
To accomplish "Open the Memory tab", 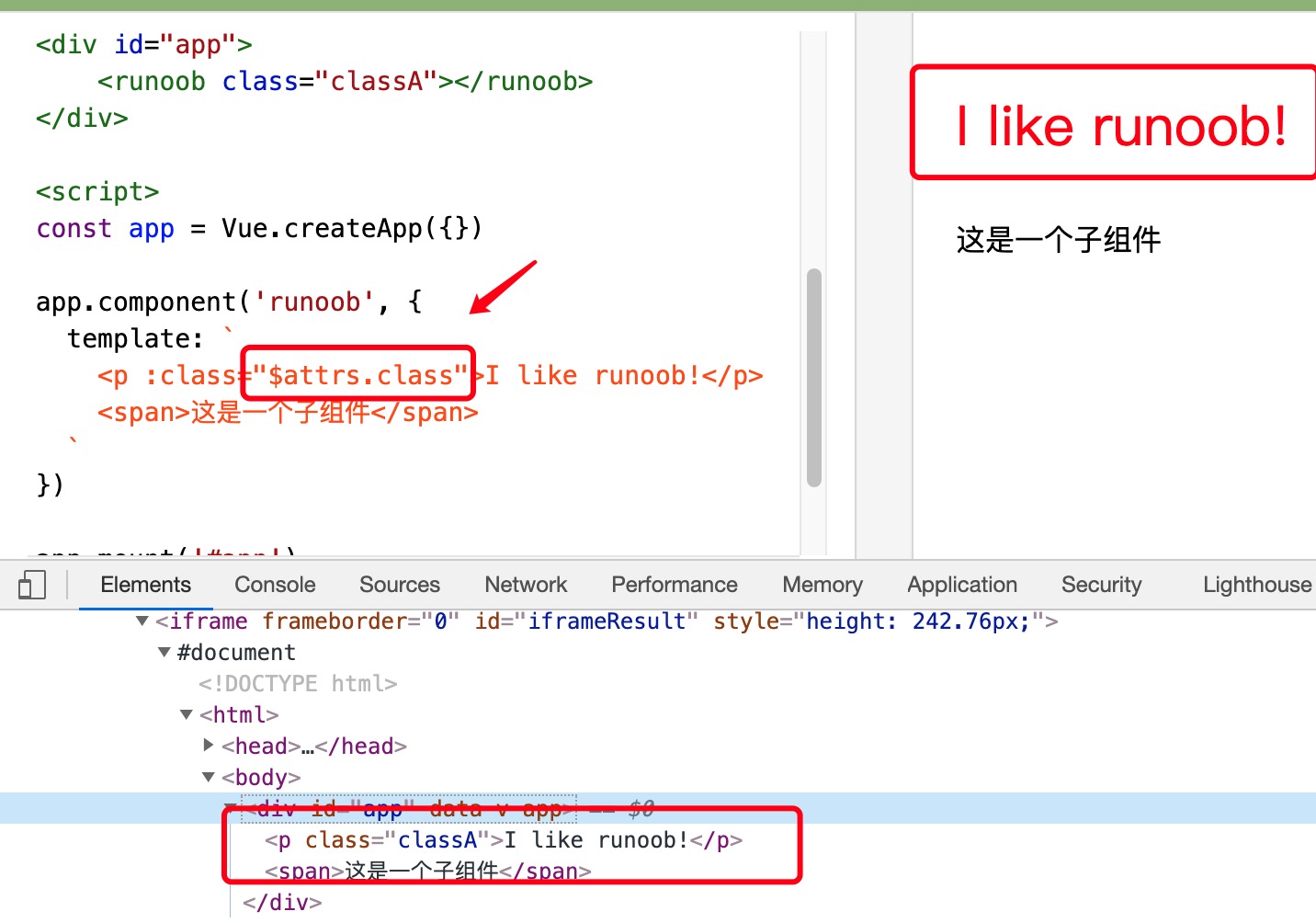I will click(822, 585).
